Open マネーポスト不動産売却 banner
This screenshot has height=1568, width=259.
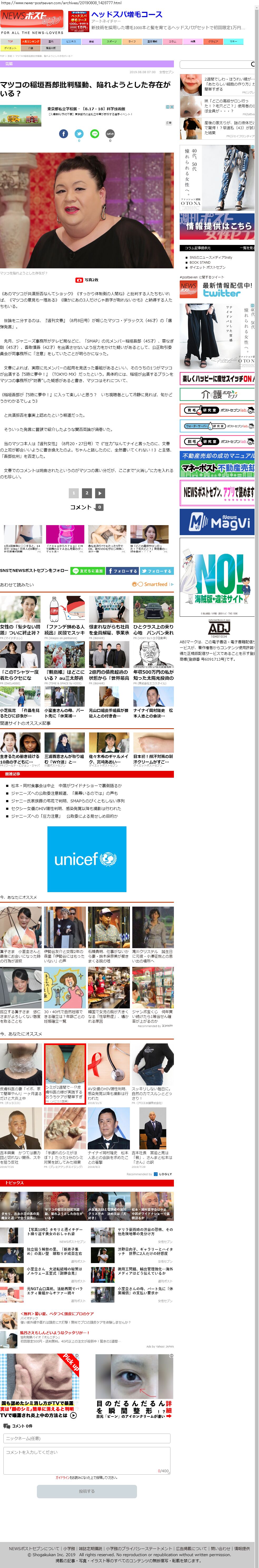point(217,463)
